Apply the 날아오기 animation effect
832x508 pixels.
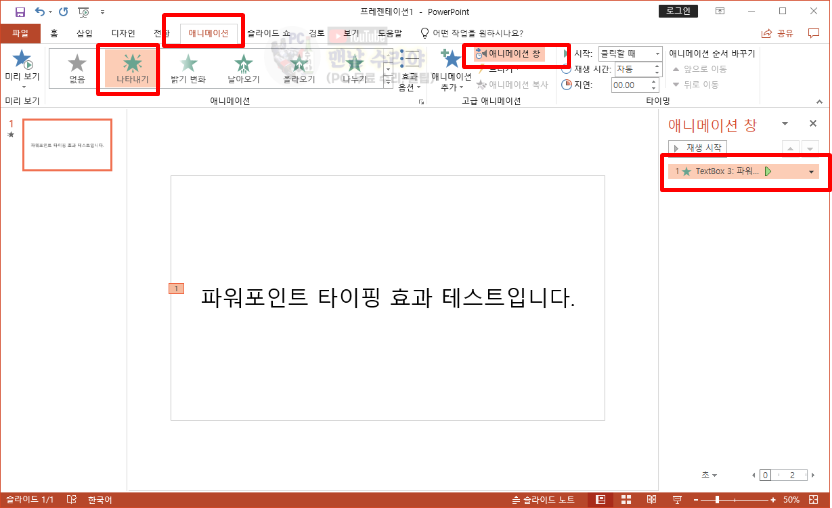pyautogui.click(x=244, y=68)
